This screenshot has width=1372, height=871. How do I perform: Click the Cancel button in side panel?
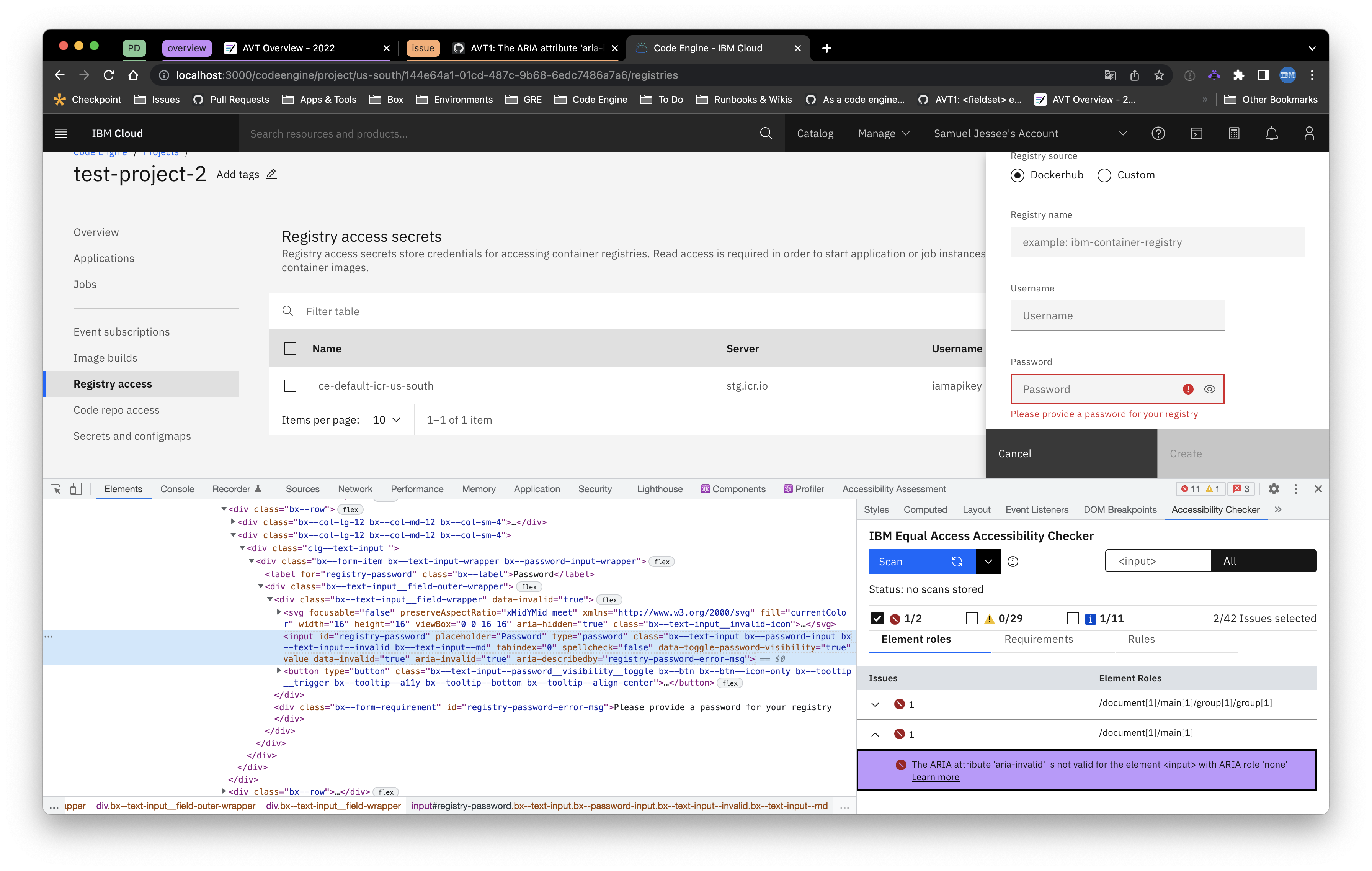point(1071,454)
